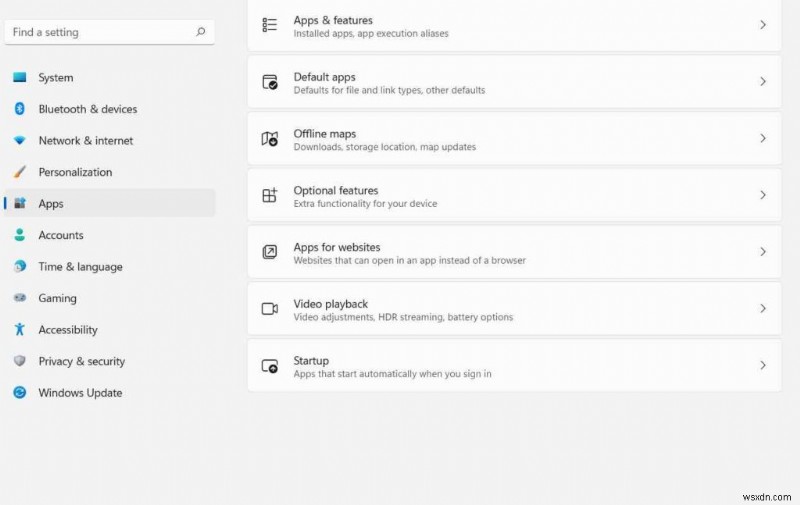
Task: Click the Apps for websites icon
Action: 269,251
